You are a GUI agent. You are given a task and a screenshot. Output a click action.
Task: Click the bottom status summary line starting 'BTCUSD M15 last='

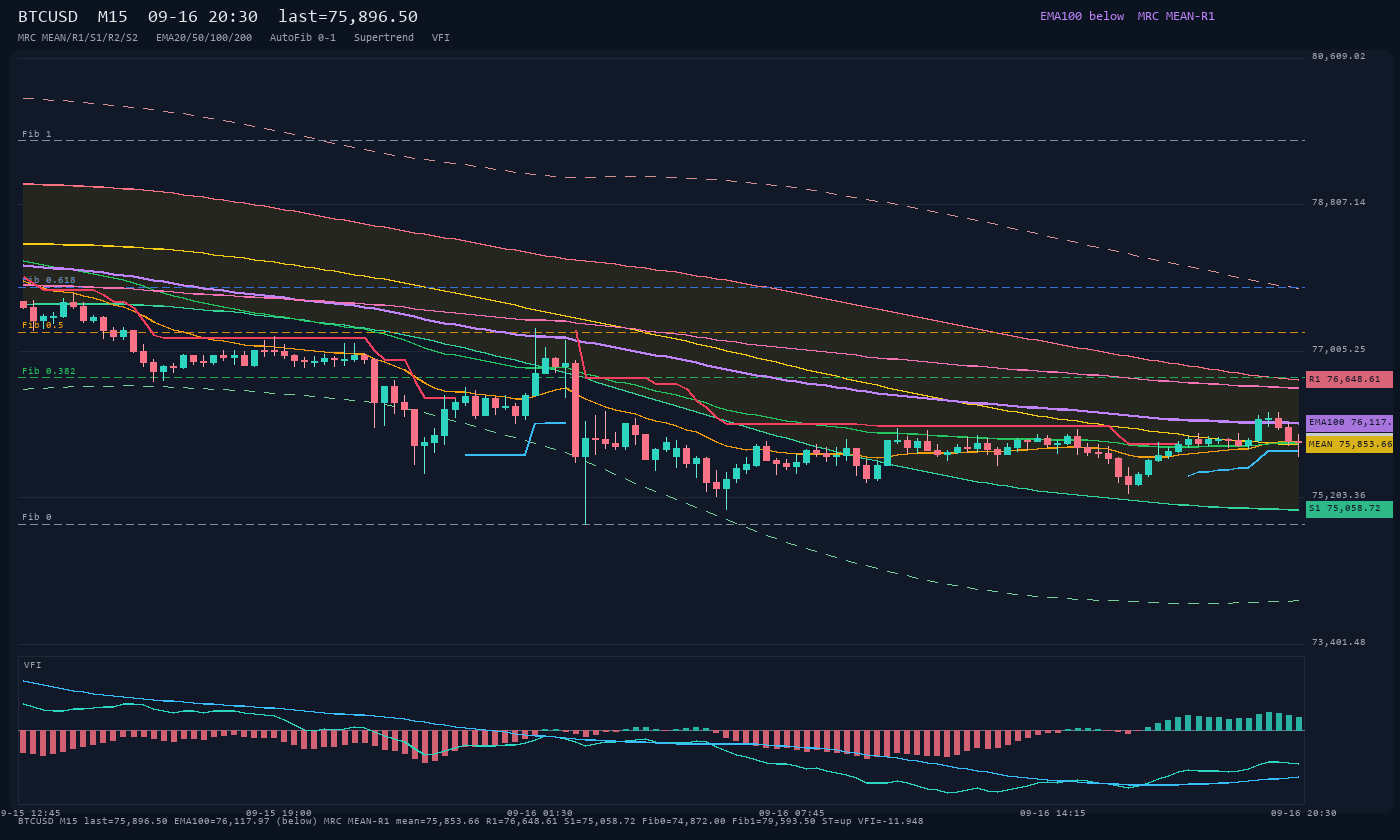[471, 821]
